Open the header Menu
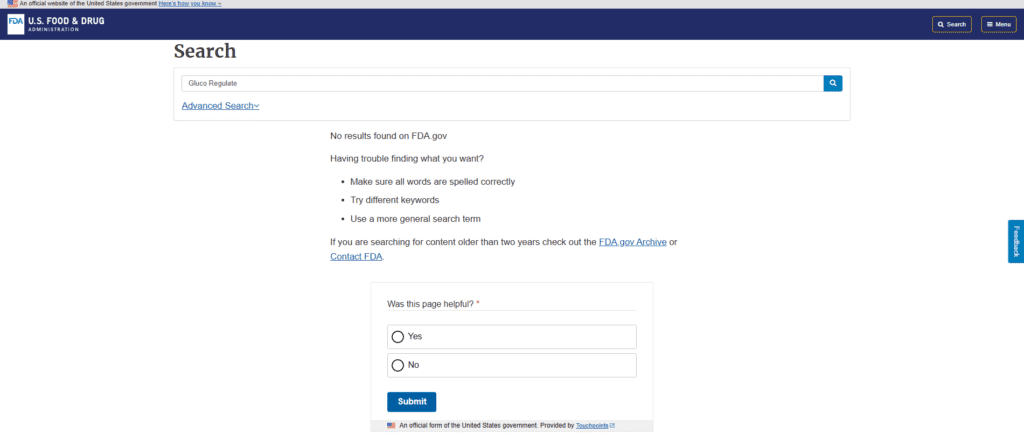 click(999, 24)
